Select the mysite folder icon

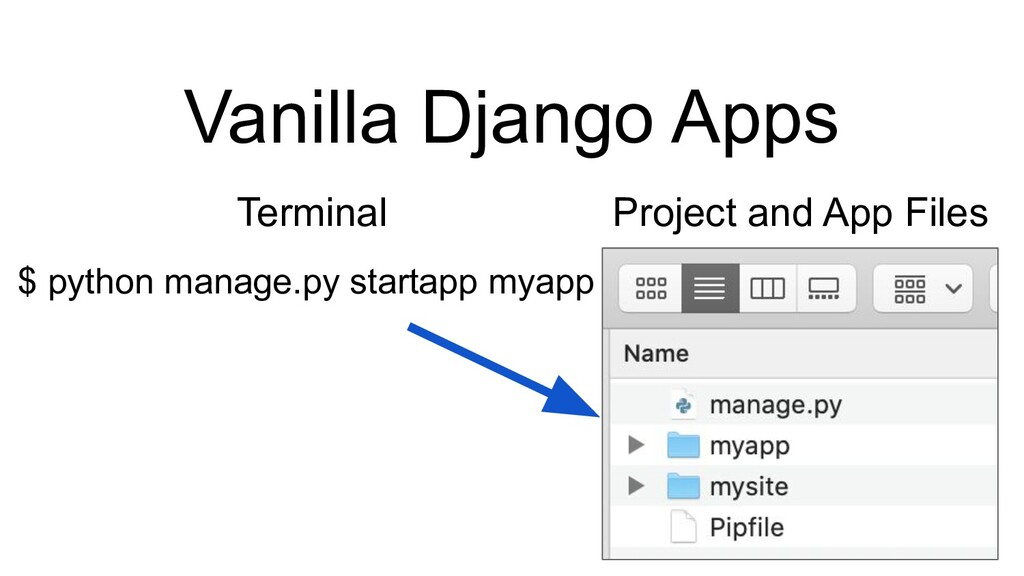point(683,487)
